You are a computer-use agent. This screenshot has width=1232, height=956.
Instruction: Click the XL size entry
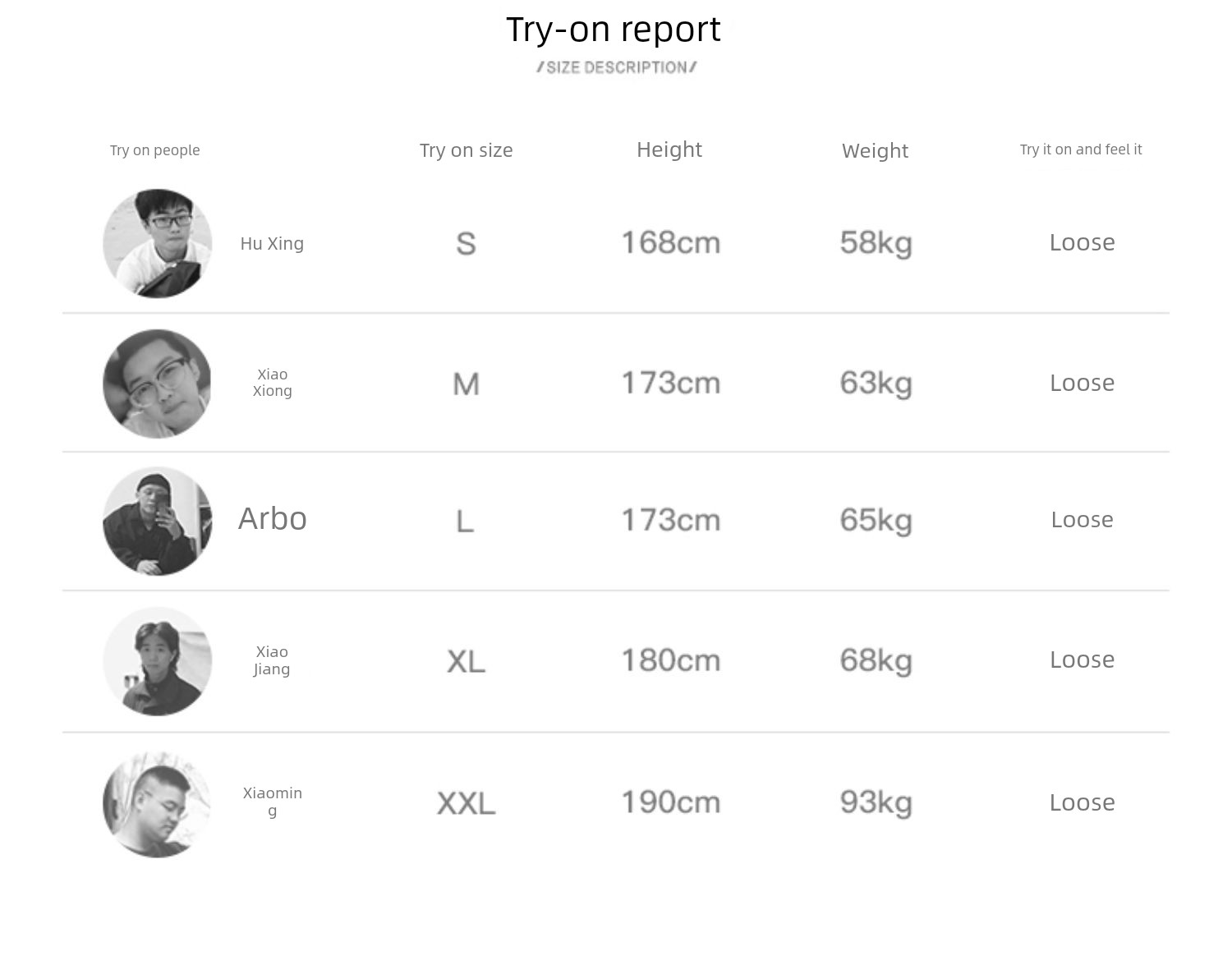(467, 661)
